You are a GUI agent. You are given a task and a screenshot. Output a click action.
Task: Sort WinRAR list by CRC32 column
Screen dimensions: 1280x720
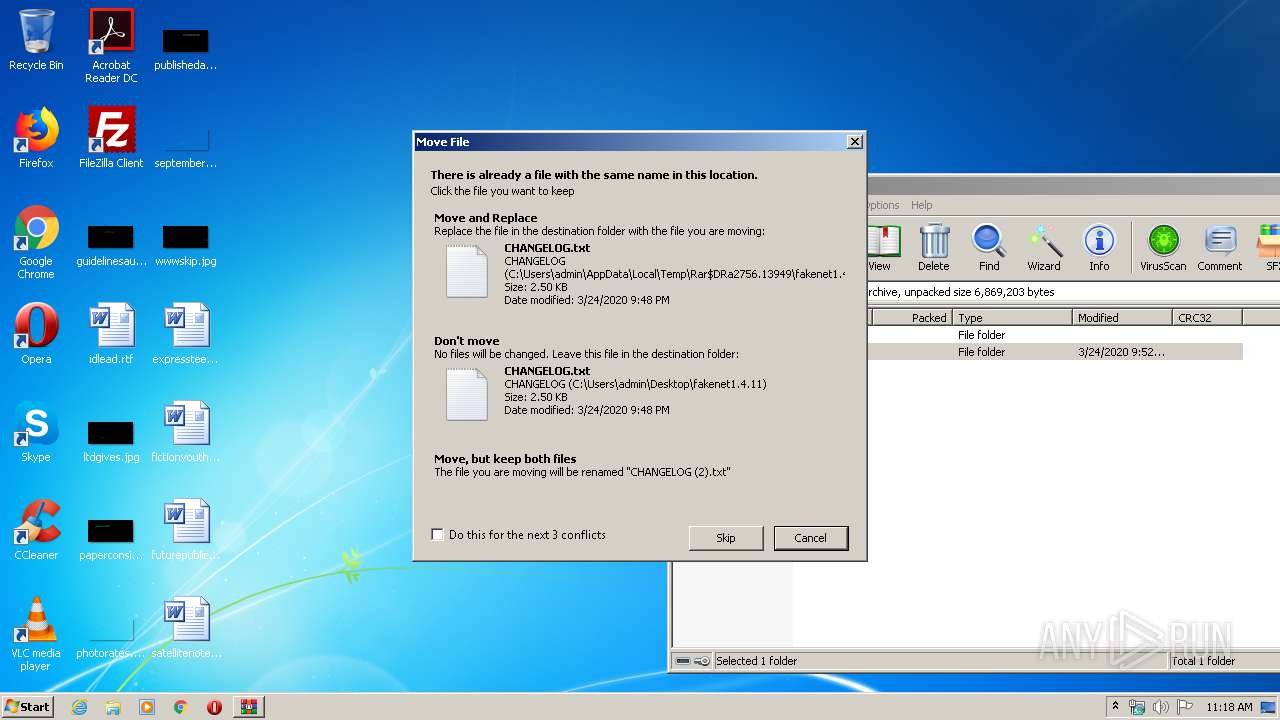pyautogui.click(x=1206, y=317)
